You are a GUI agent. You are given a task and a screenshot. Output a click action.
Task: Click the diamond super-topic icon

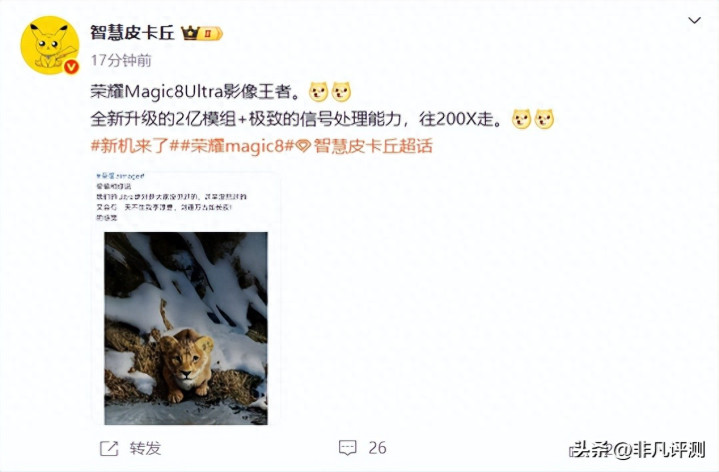(303, 147)
